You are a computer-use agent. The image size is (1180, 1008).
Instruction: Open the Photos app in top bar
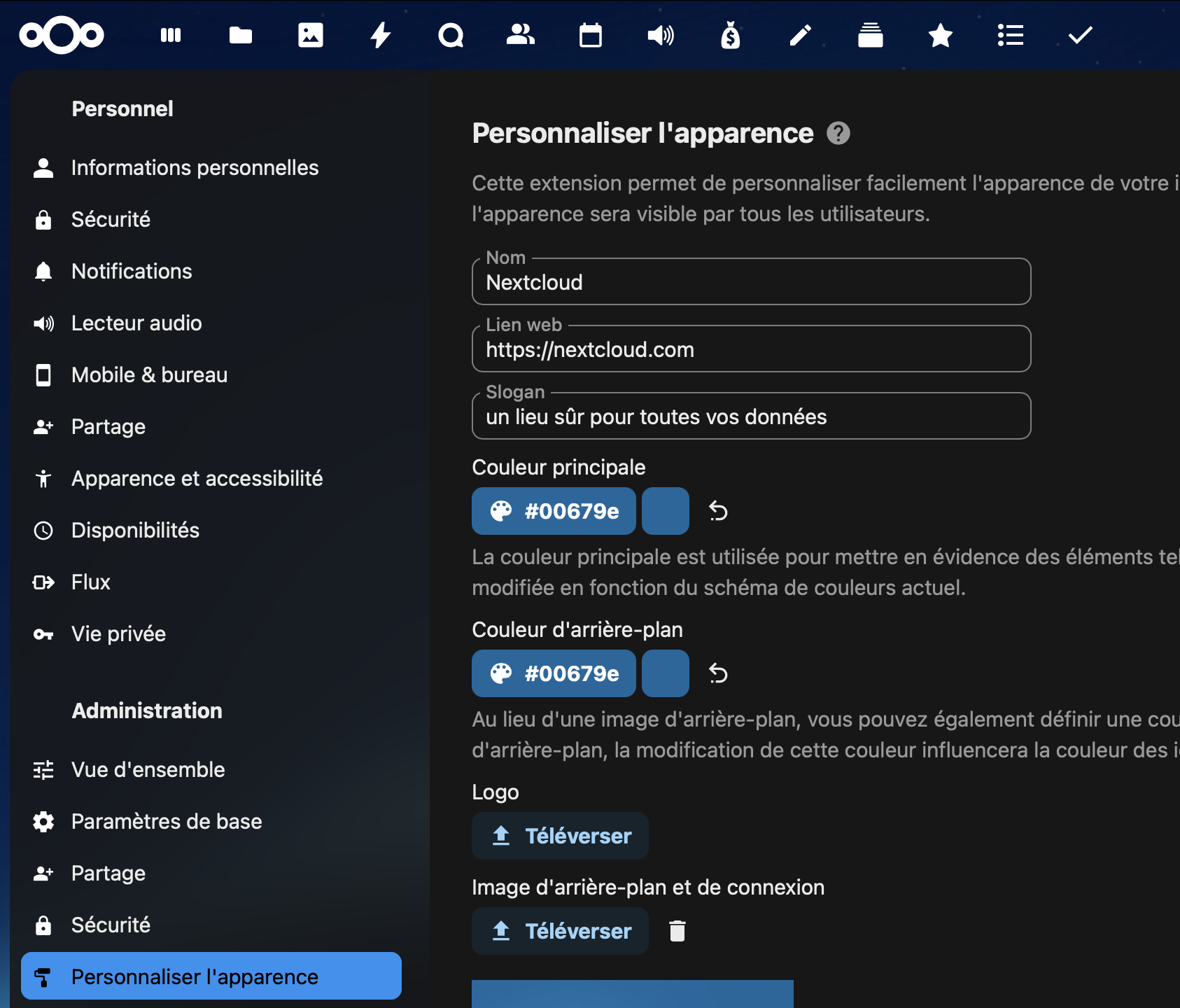(310, 35)
